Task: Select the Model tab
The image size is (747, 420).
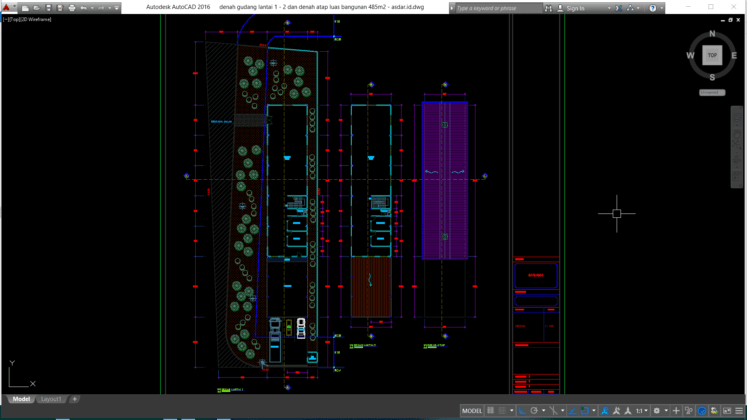Action: (21, 399)
